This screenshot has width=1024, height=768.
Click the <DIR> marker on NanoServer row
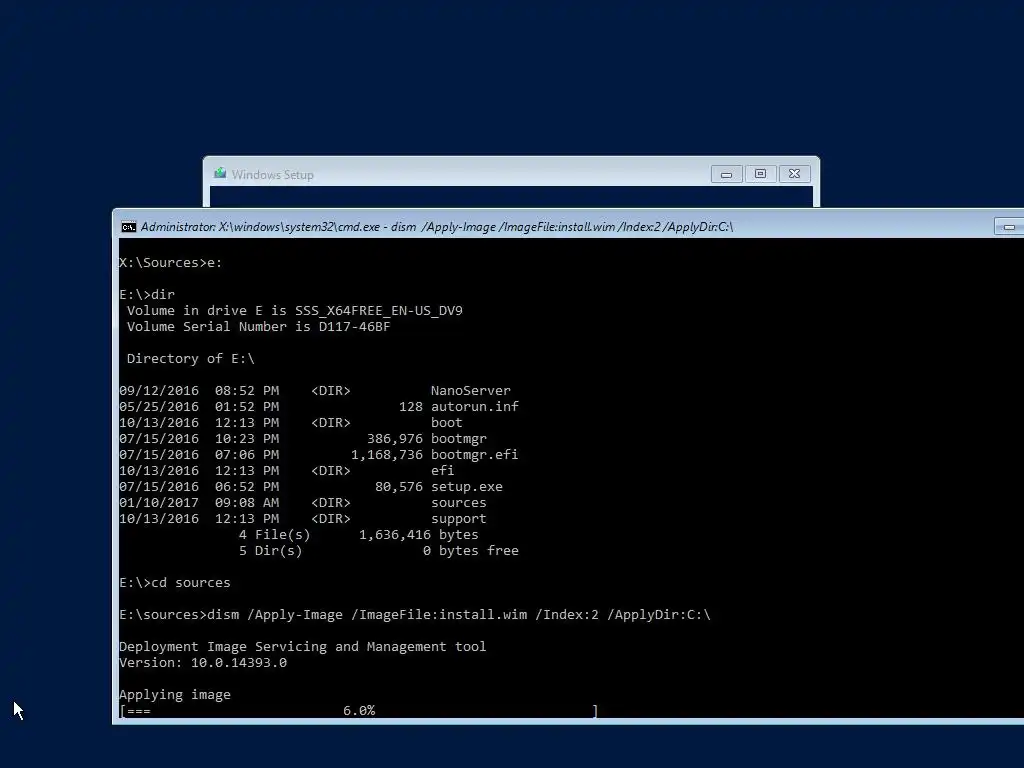(x=330, y=391)
